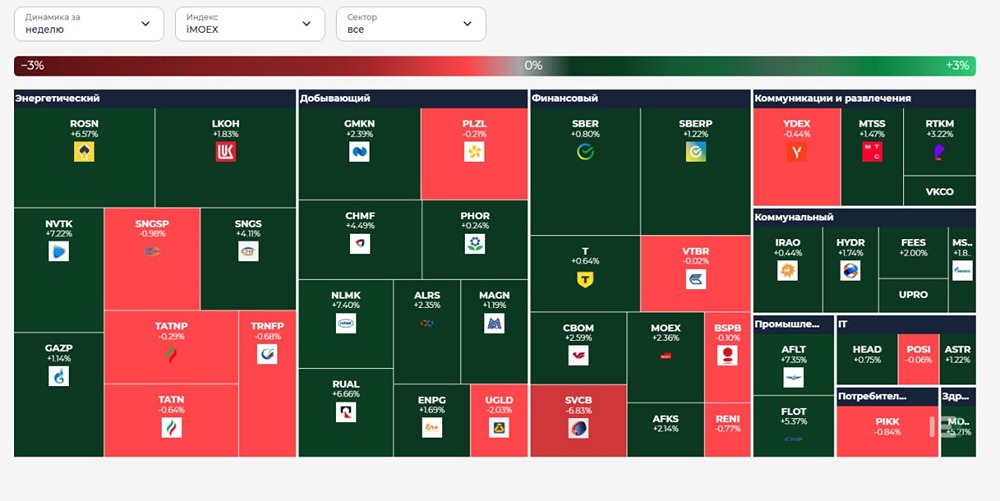Select the 'Добывающий' sector header

[x=413, y=99]
